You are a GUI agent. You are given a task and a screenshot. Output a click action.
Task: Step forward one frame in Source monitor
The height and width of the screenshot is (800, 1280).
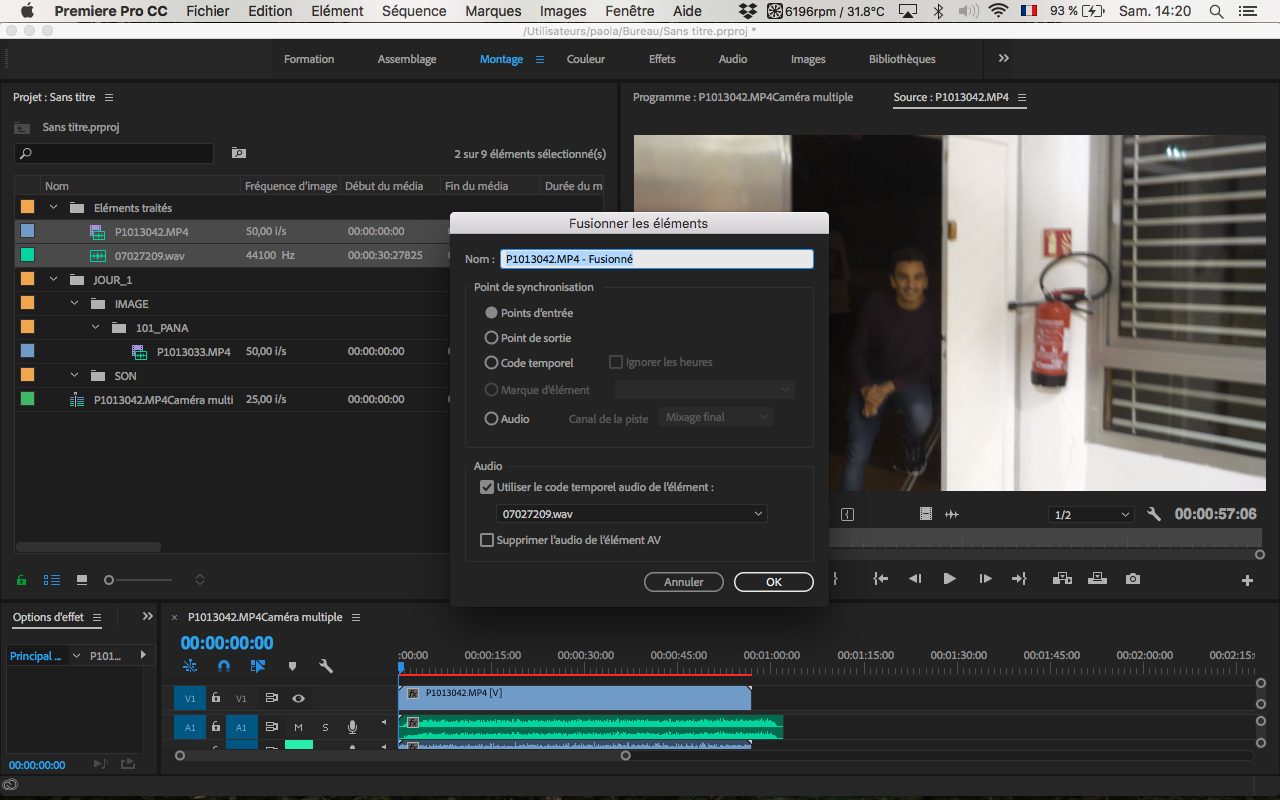tap(985, 579)
